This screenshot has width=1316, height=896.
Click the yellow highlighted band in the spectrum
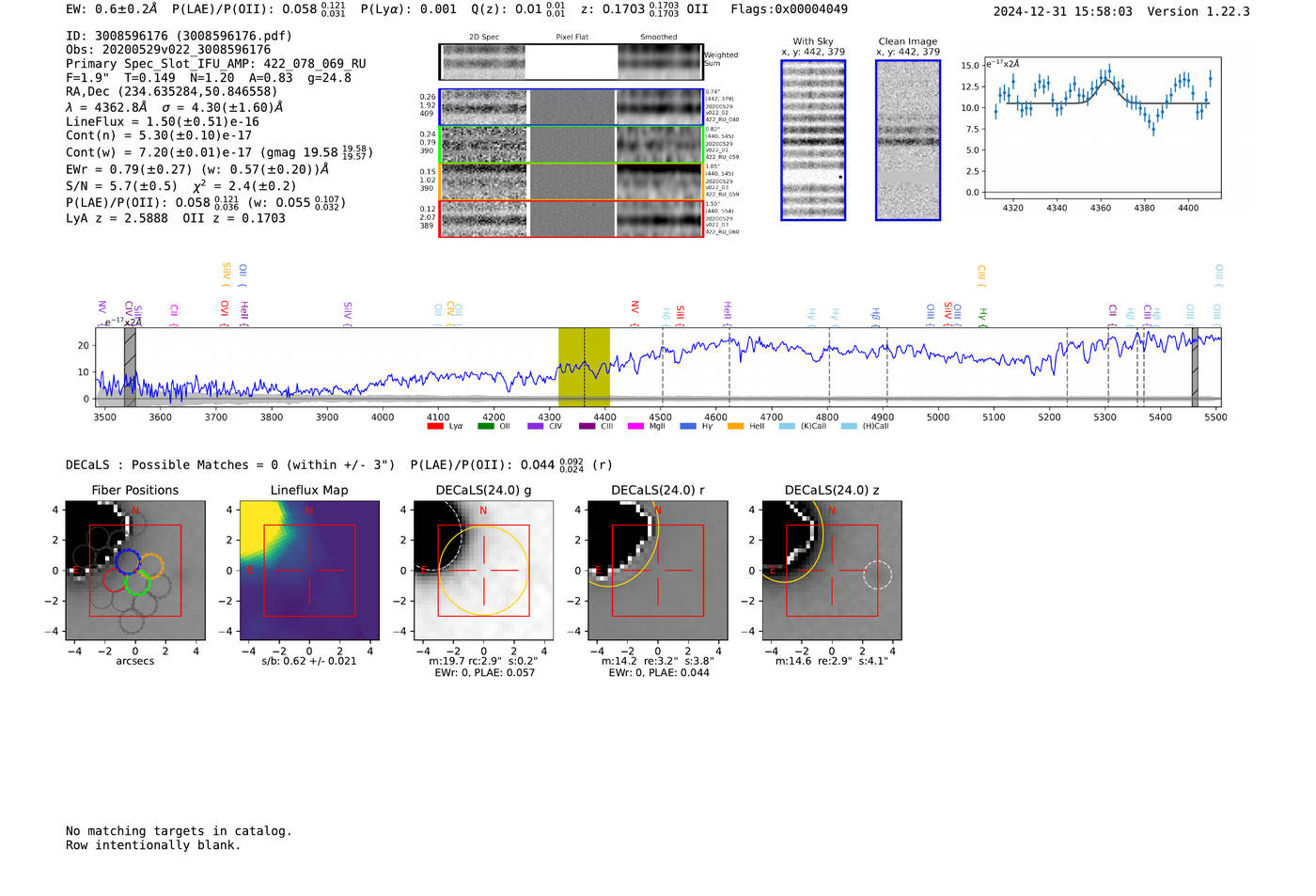click(x=584, y=367)
